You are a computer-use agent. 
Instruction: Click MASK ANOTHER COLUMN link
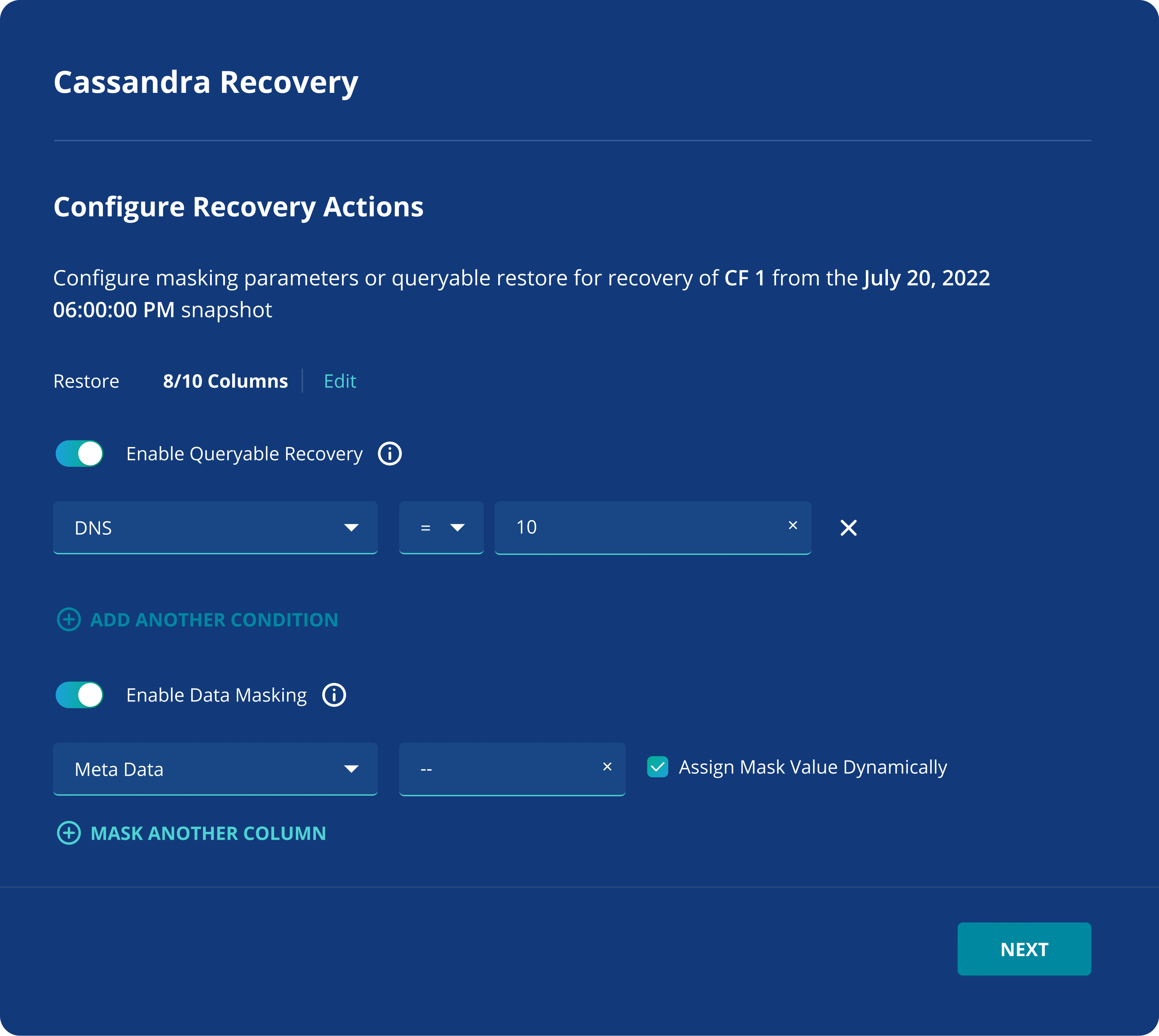click(208, 833)
